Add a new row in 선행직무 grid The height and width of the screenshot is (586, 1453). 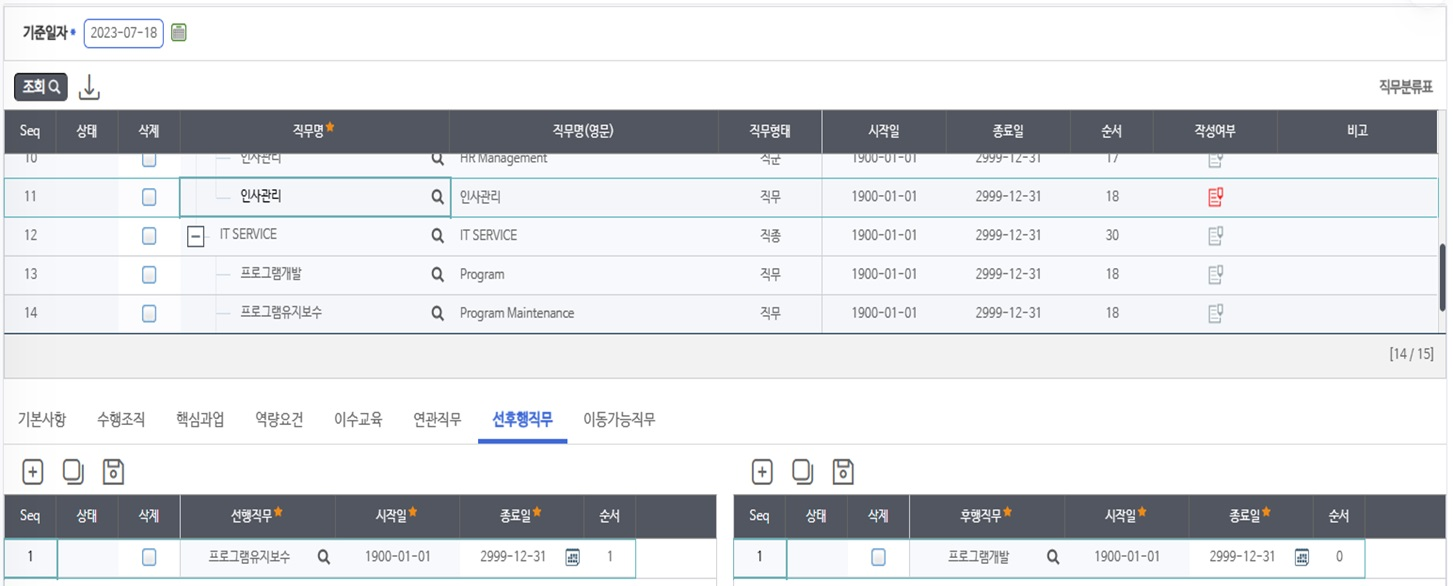click(x=32, y=472)
